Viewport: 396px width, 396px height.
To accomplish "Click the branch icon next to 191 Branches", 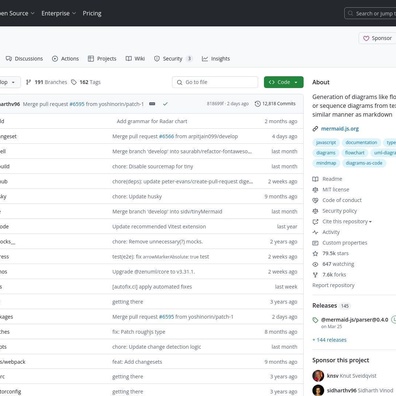I will point(28,82).
